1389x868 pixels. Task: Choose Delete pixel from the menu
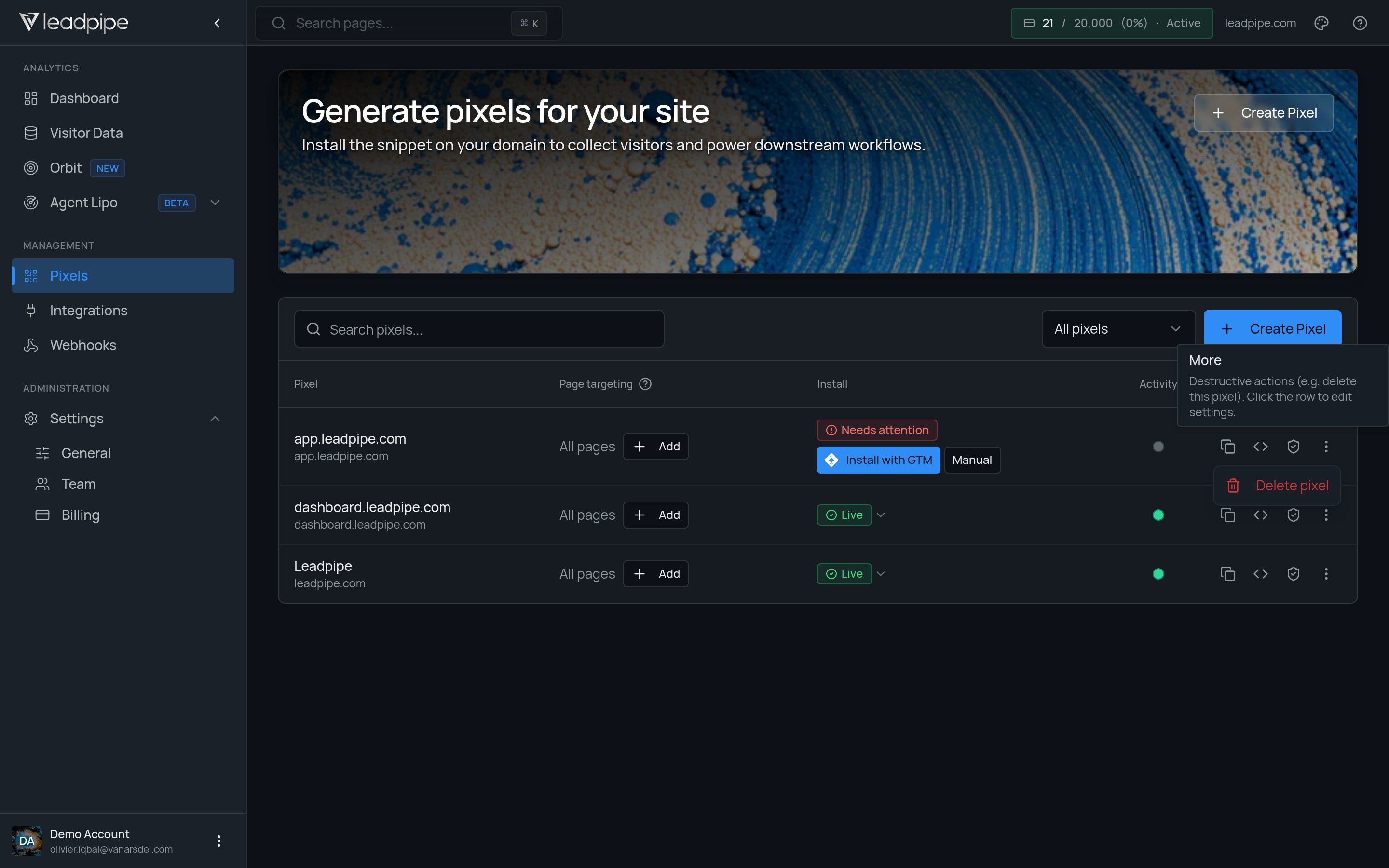(1277, 486)
